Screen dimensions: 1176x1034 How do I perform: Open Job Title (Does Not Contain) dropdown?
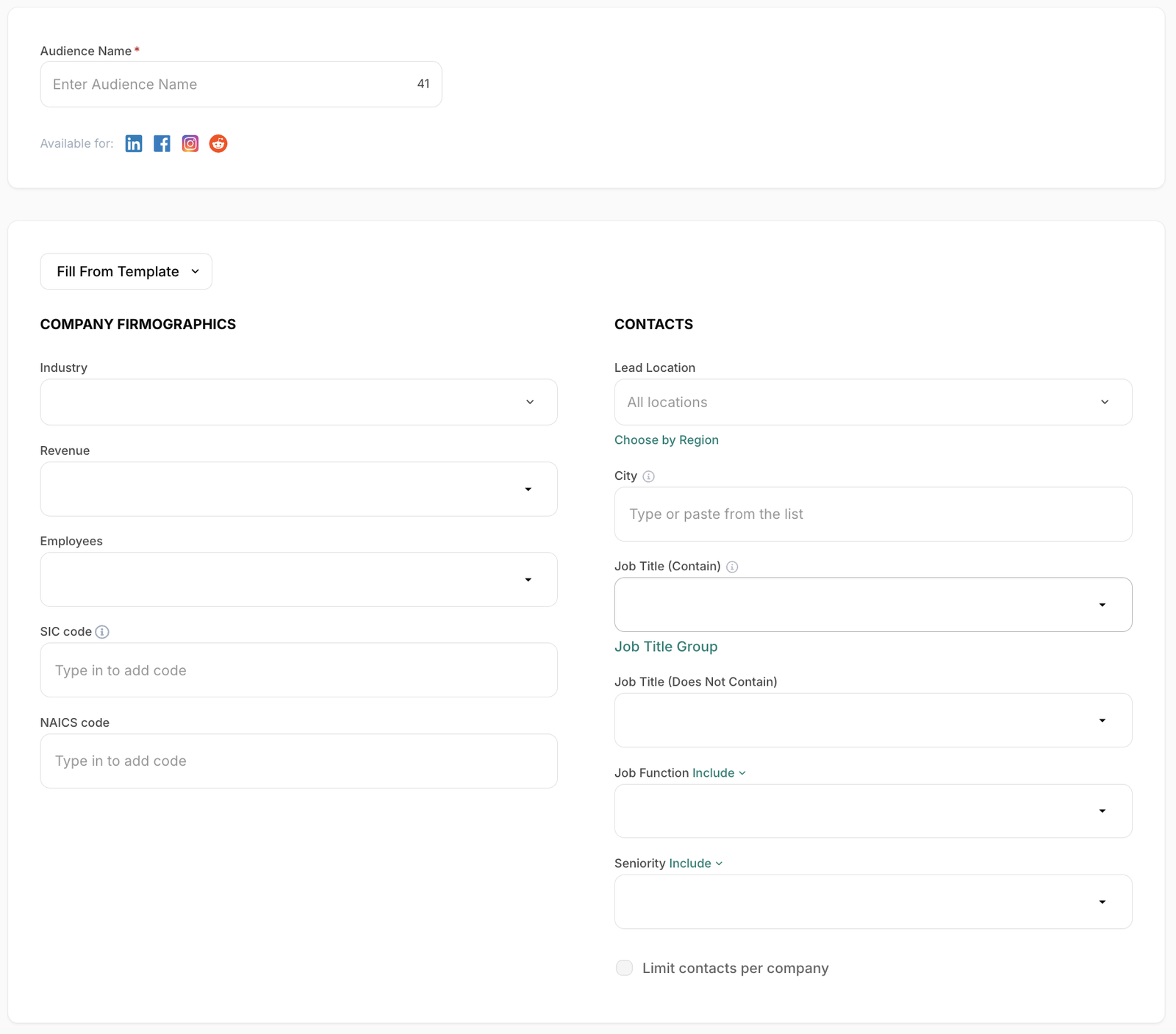point(873,720)
